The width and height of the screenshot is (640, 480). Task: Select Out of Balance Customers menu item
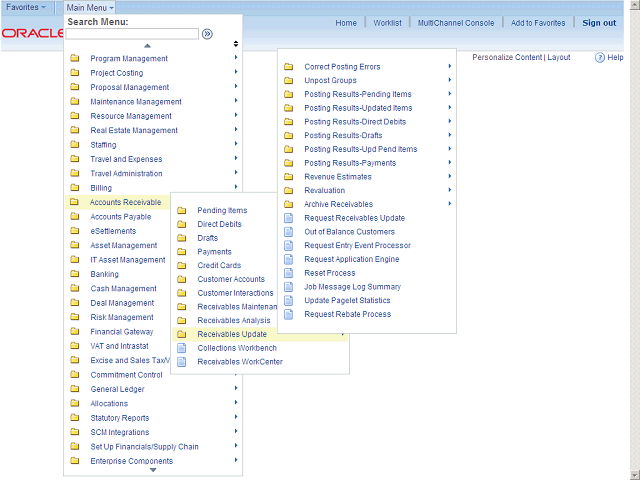pos(349,232)
